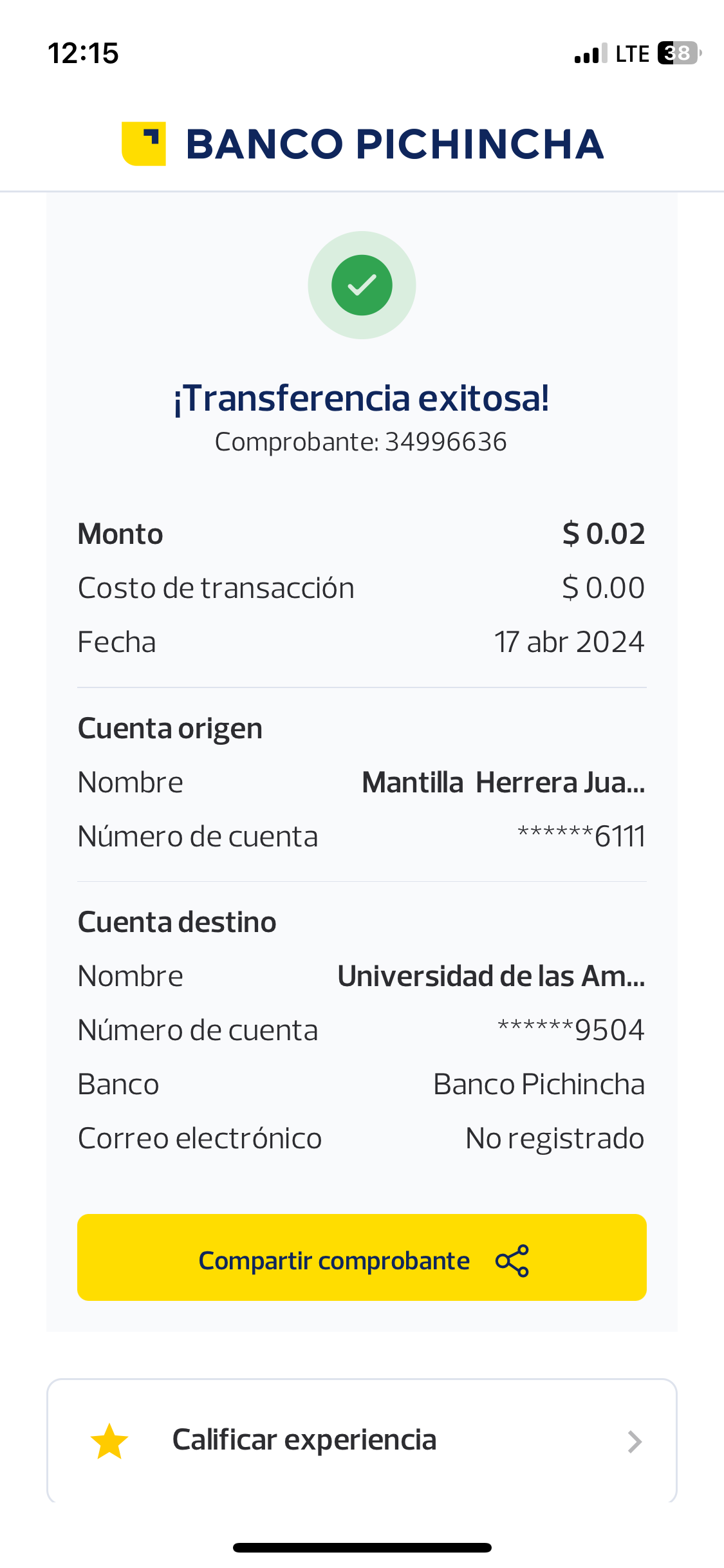Tap the origin account number ending 6111
The height and width of the screenshot is (1568, 724).
[581, 837]
